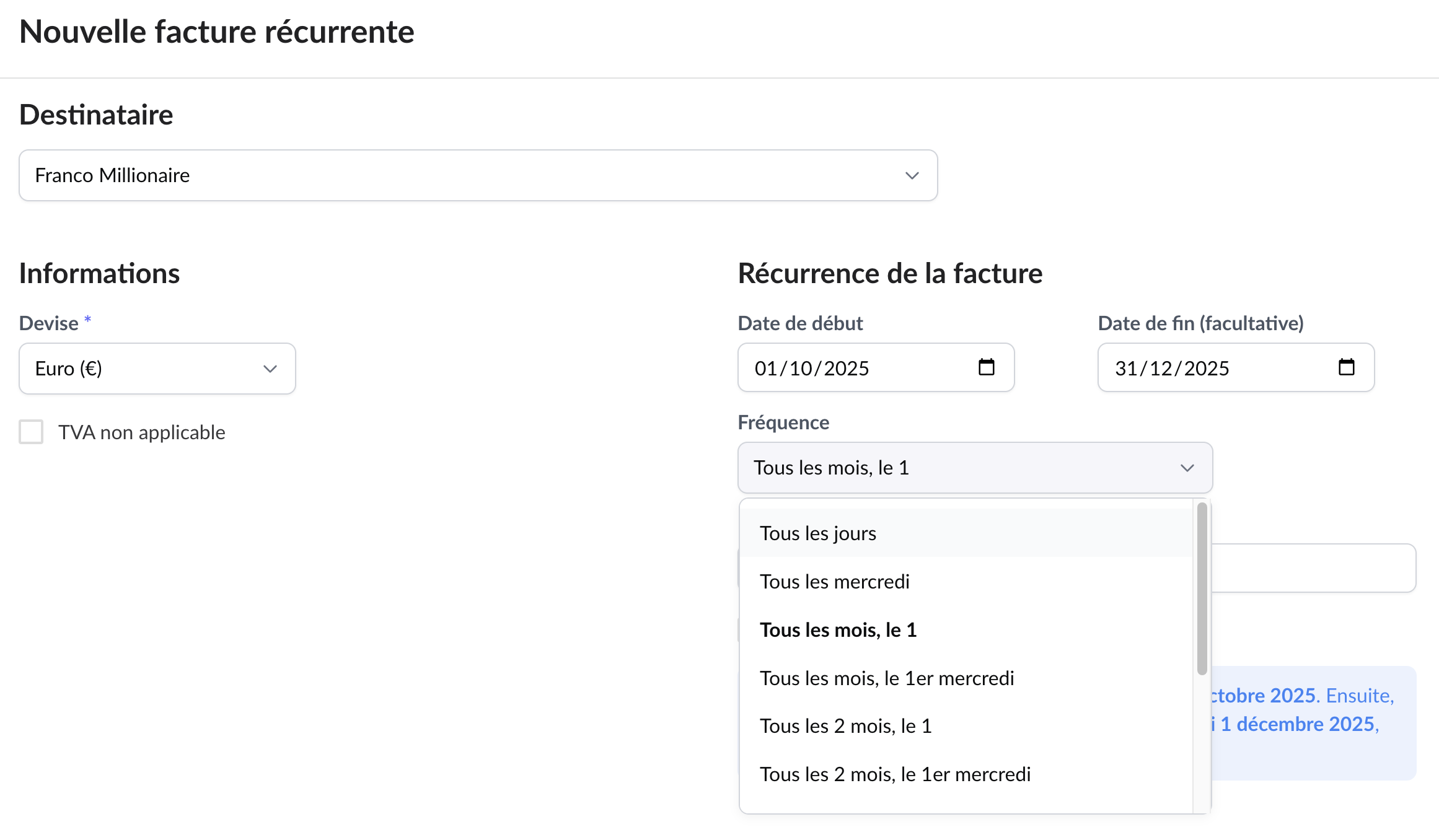Select Tous les jours option
Viewport: 1439px width, 840px height.
point(818,533)
